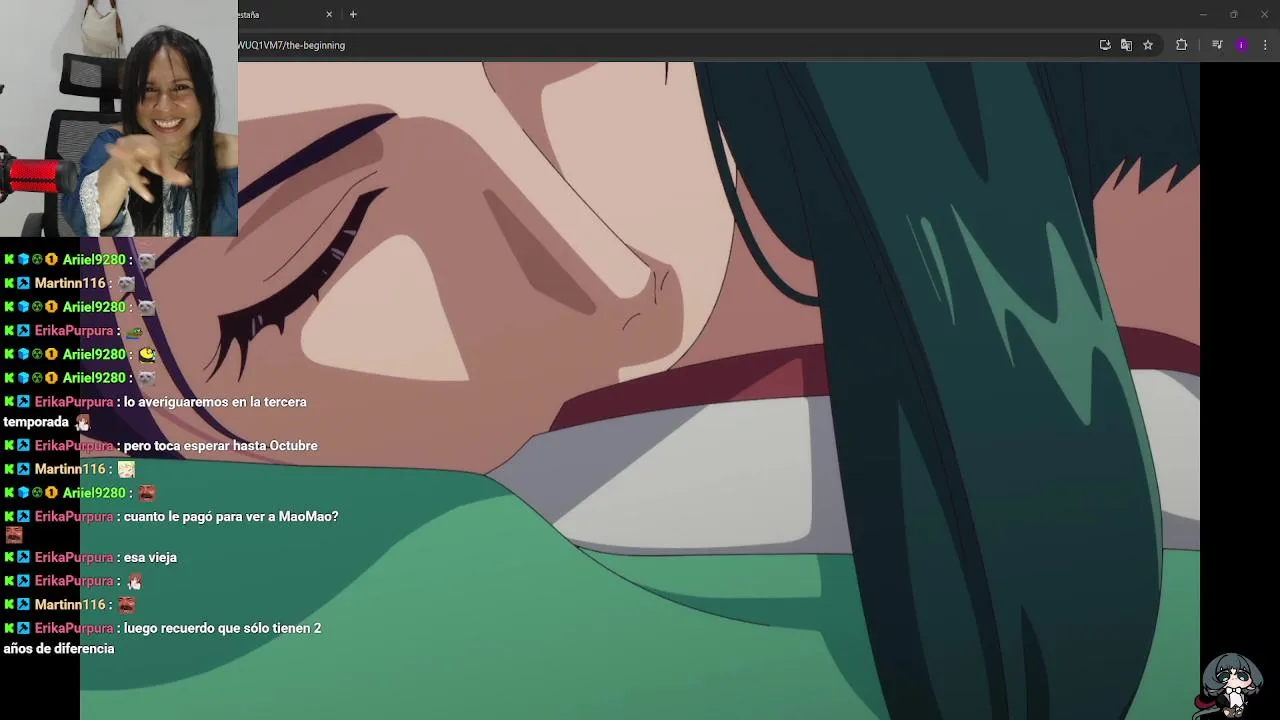Restore down the browser window

pyautogui.click(x=1233, y=14)
